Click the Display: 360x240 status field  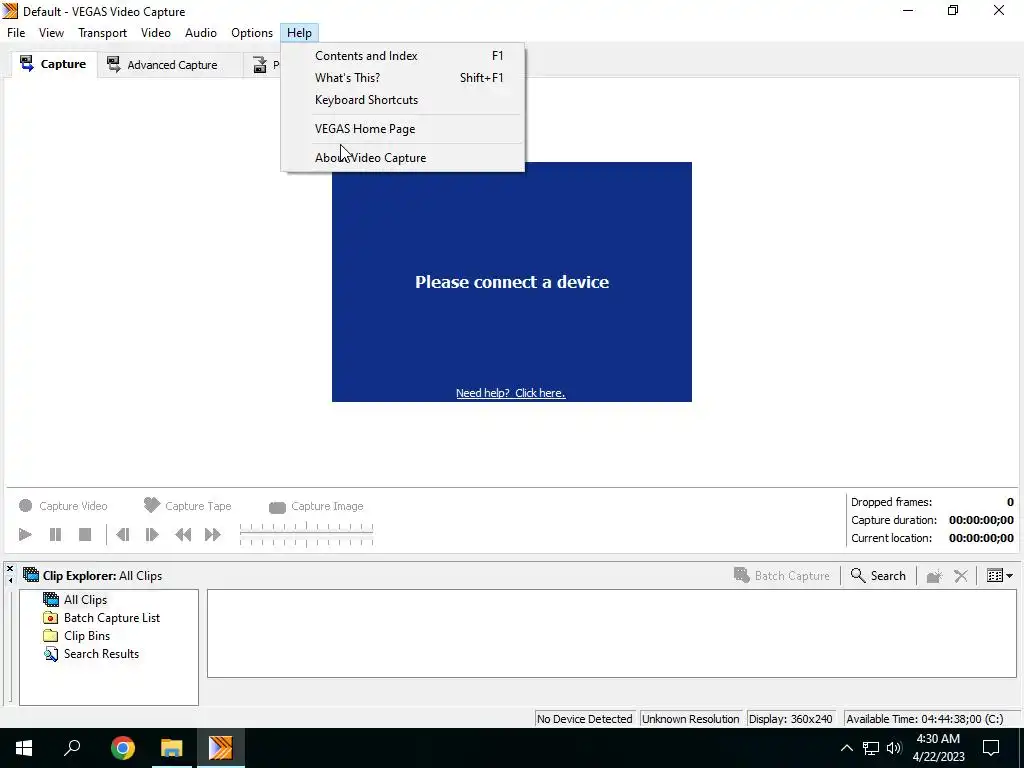791,719
